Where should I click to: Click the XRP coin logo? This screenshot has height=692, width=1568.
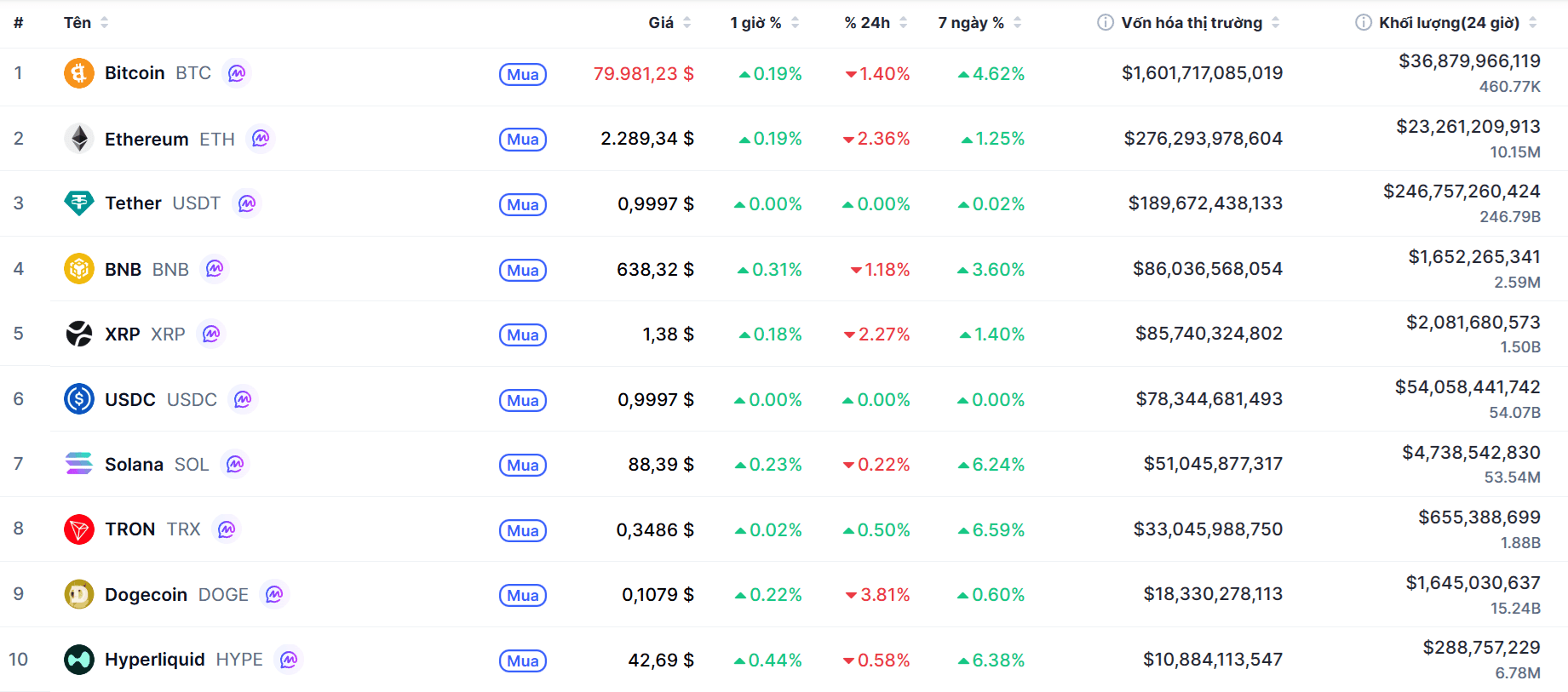(79, 334)
